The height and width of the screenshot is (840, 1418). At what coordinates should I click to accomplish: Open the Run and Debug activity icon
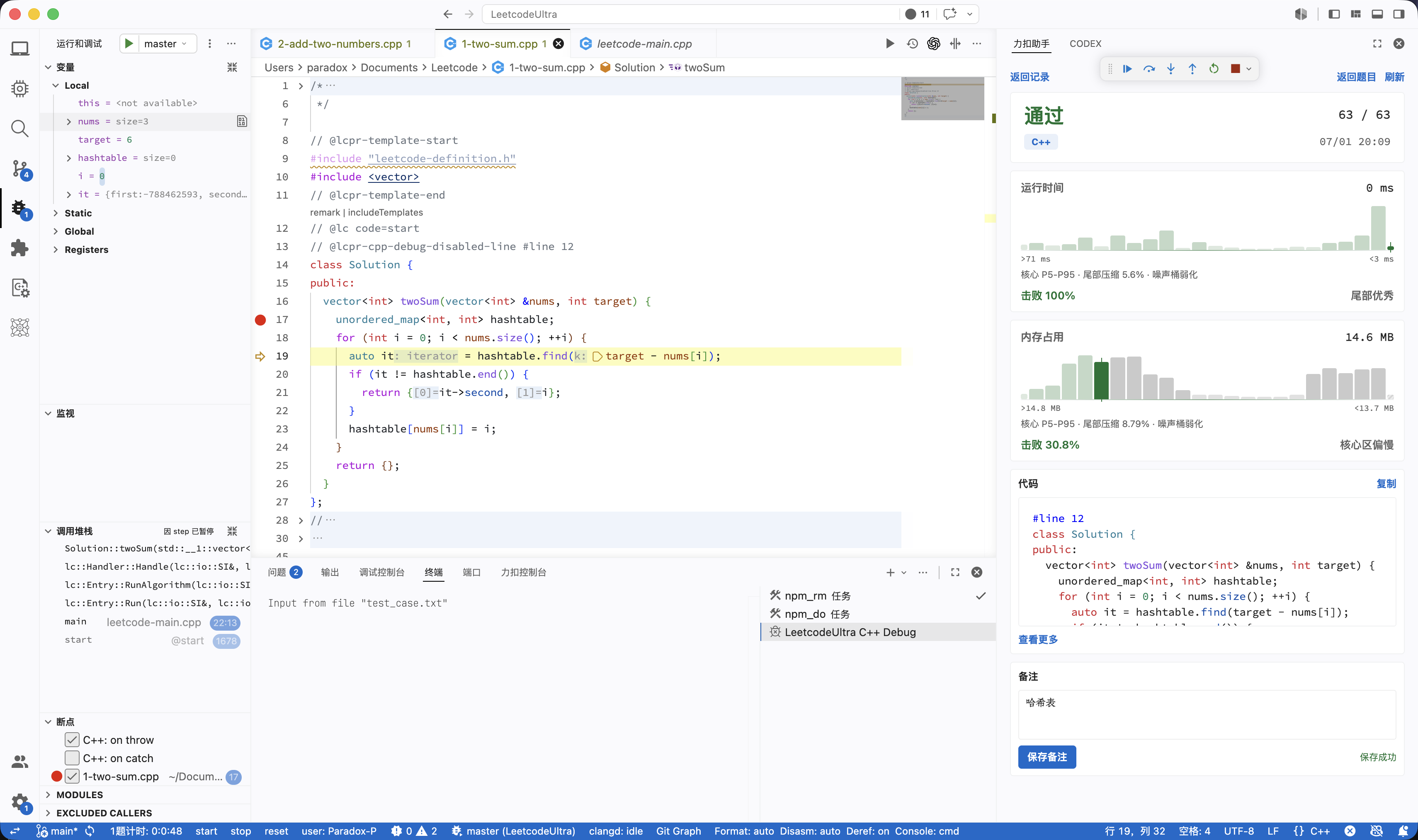(20, 208)
